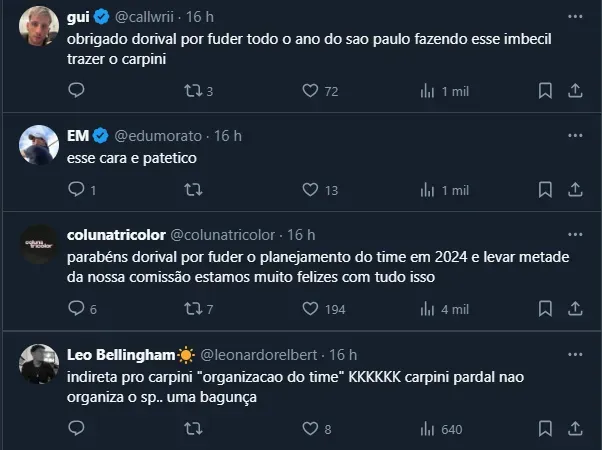Image resolution: width=602 pixels, height=450 pixels.
Task: Like EM's tweet with 13 likes
Action: click(310, 190)
